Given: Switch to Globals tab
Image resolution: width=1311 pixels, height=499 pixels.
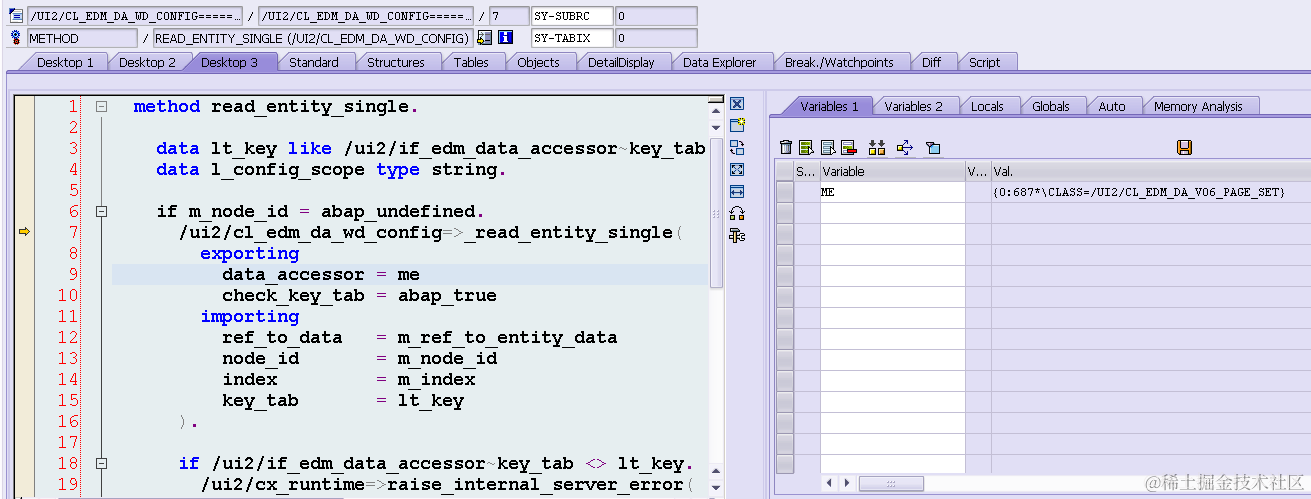Looking at the screenshot, I should [1051, 106].
